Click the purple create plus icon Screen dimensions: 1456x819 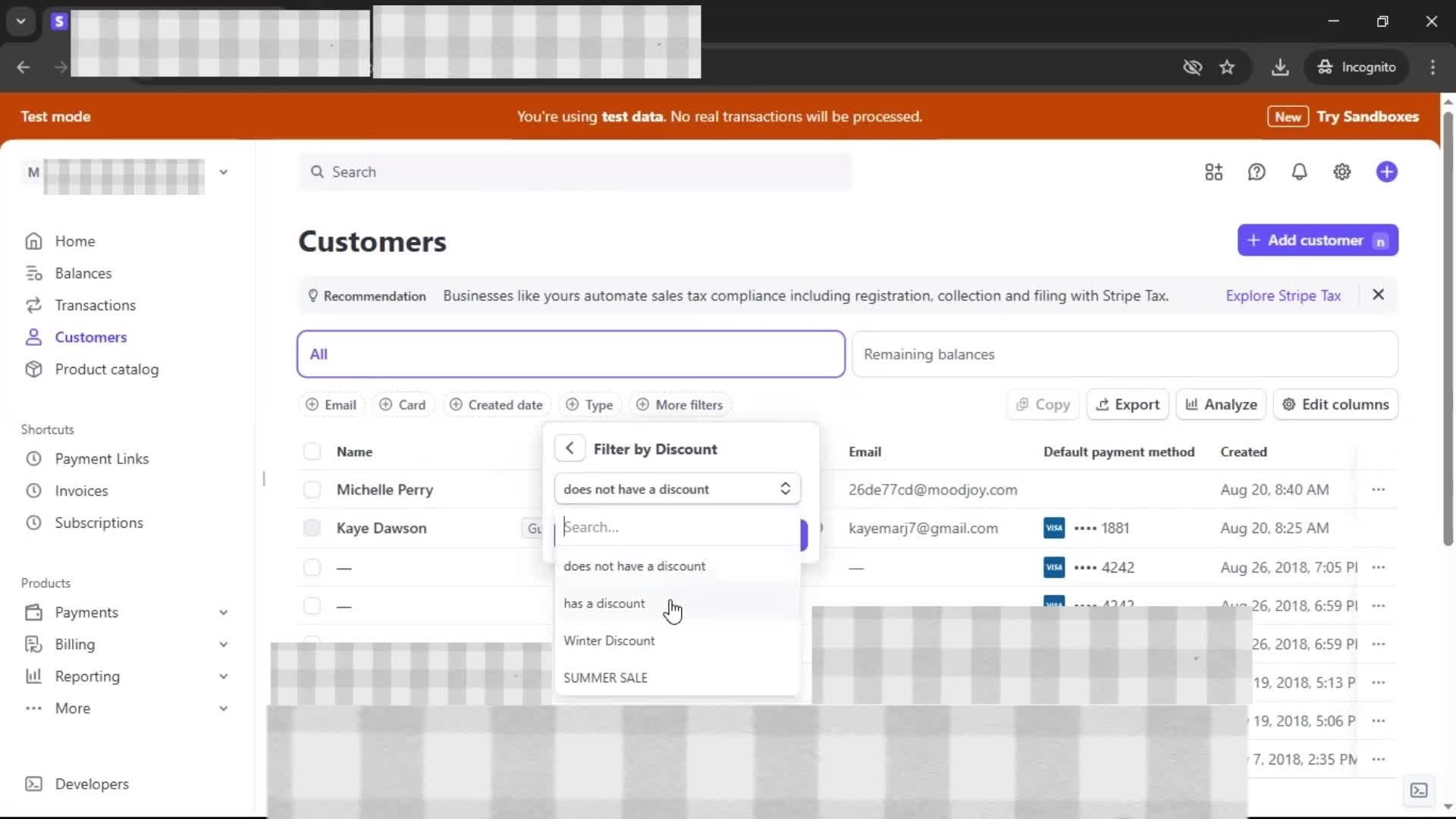click(1386, 172)
